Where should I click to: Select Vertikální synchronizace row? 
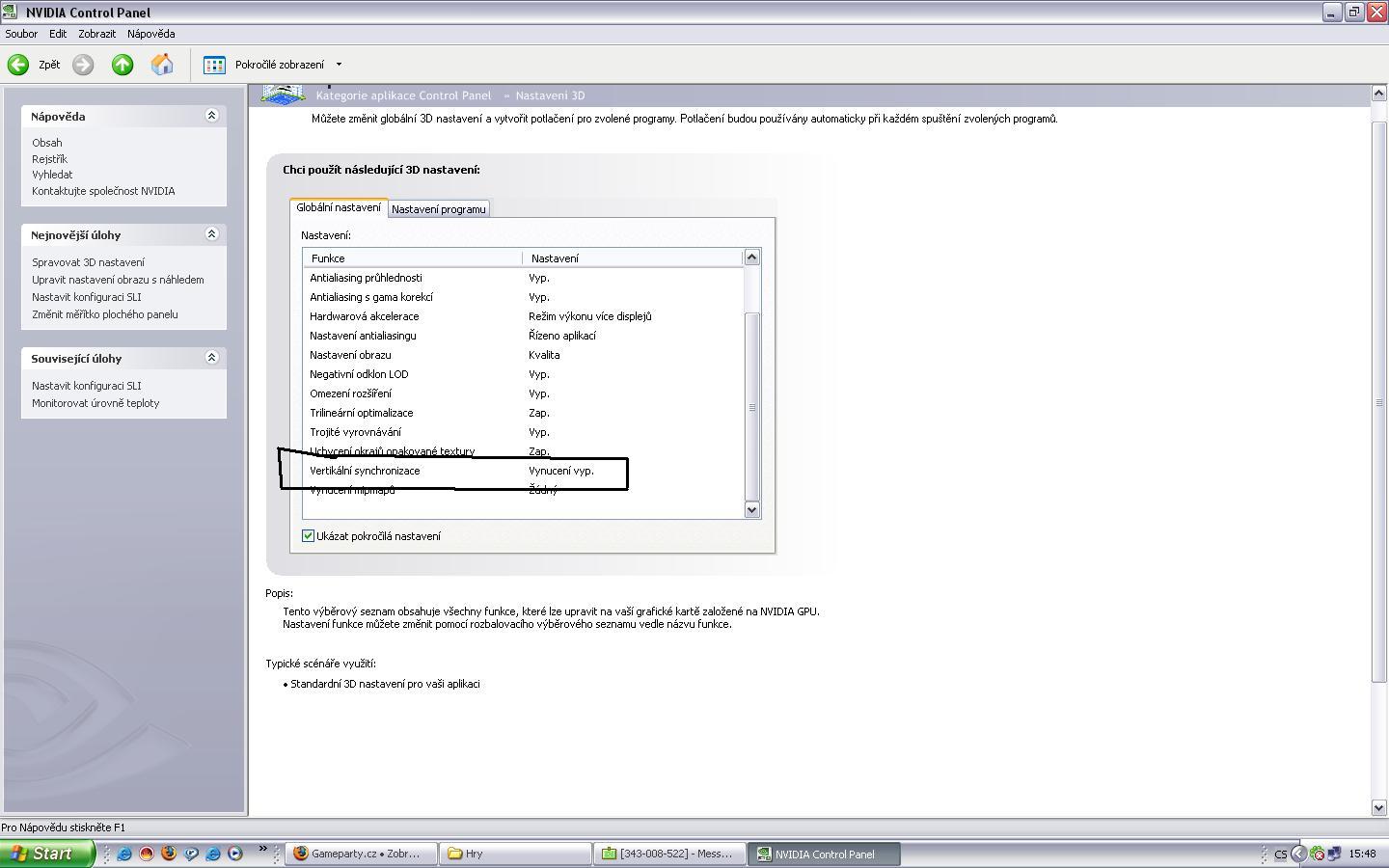524,471
